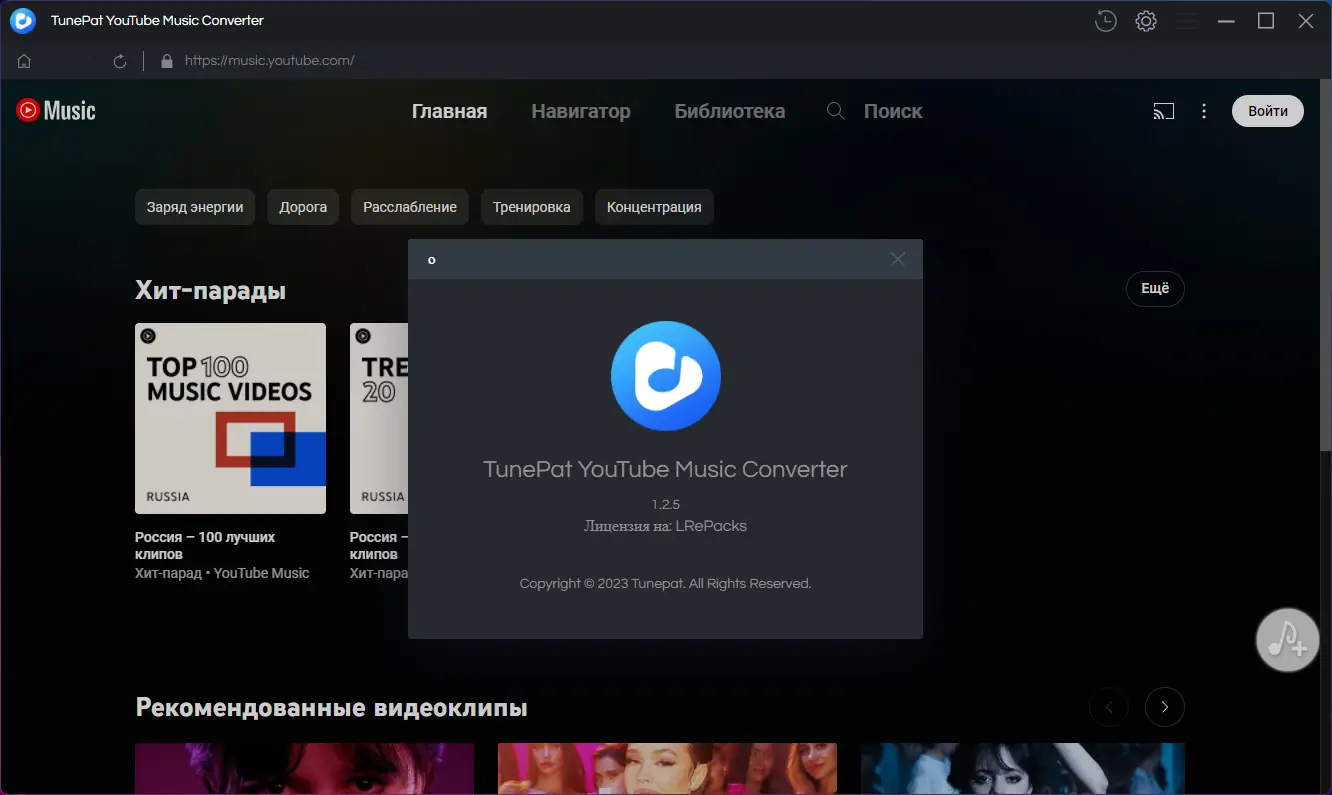1332x795 pixels.
Task: Click the Хит-парад • YouTube Music subtitle
Action: (x=222, y=573)
